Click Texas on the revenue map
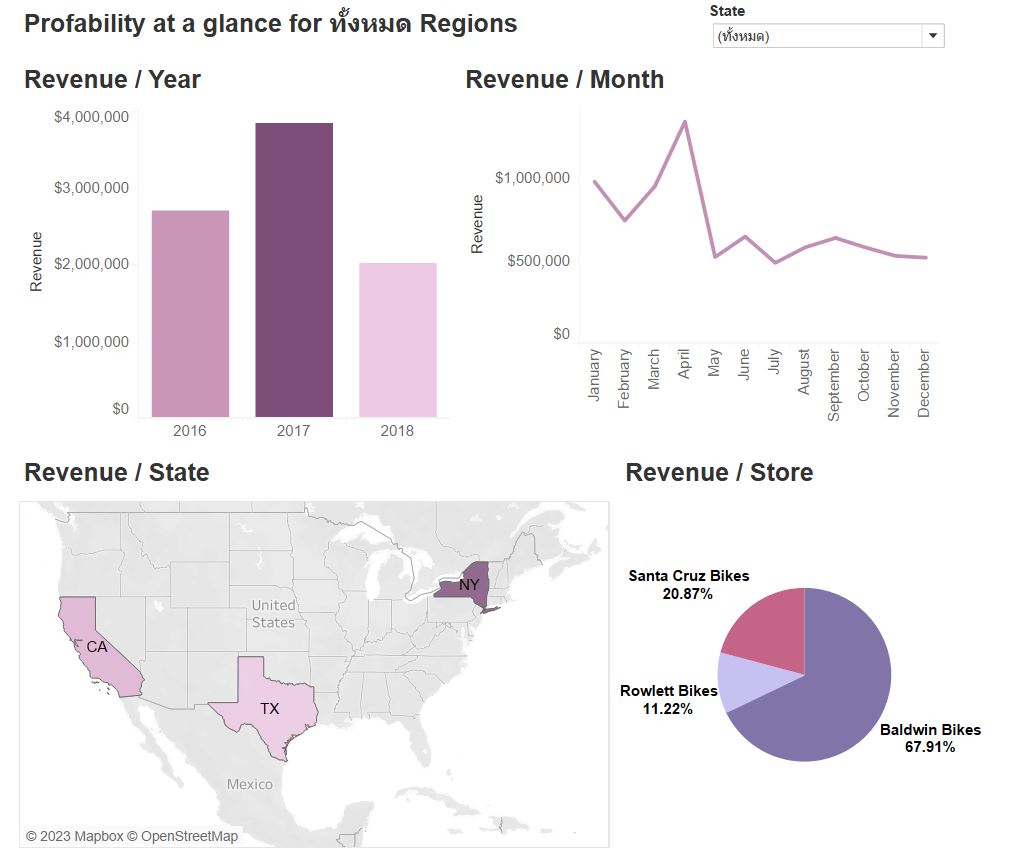Viewport: 1028px width, 854px height. point(266,705)
